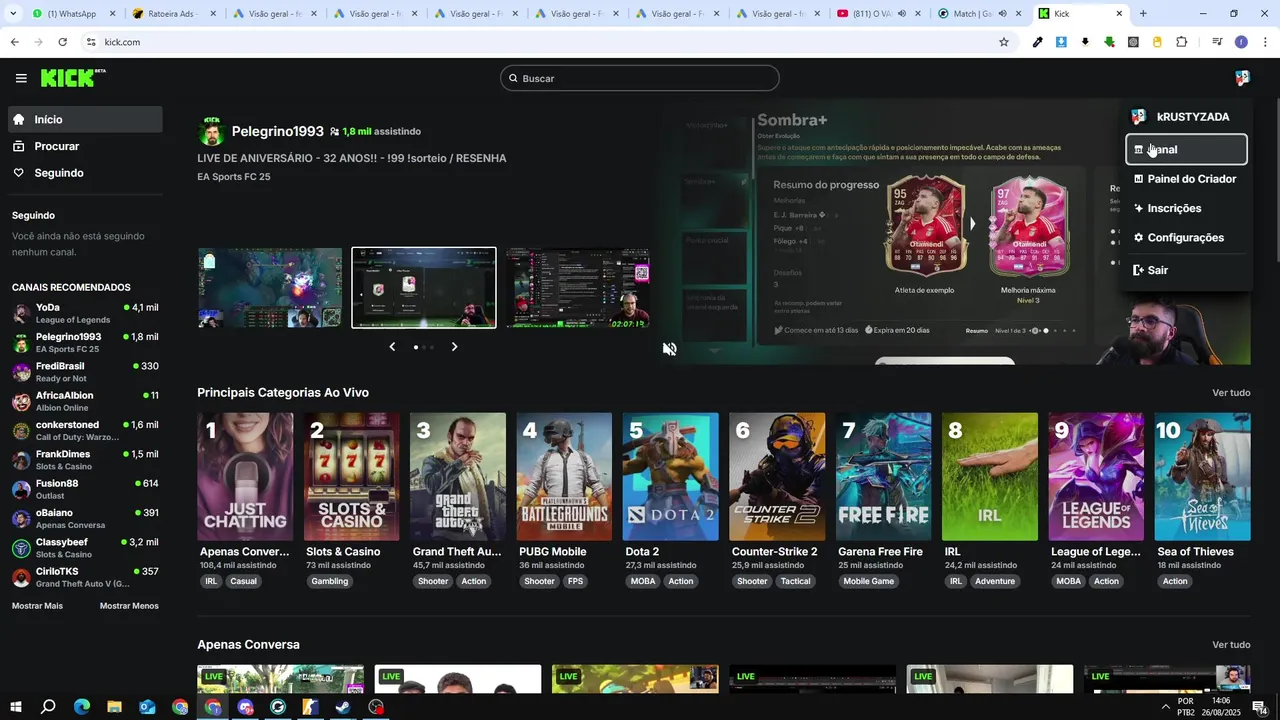Open Windows Start menu
Image resolution: width=1280 pixels, height=720 pixels.
pos(15,707)
